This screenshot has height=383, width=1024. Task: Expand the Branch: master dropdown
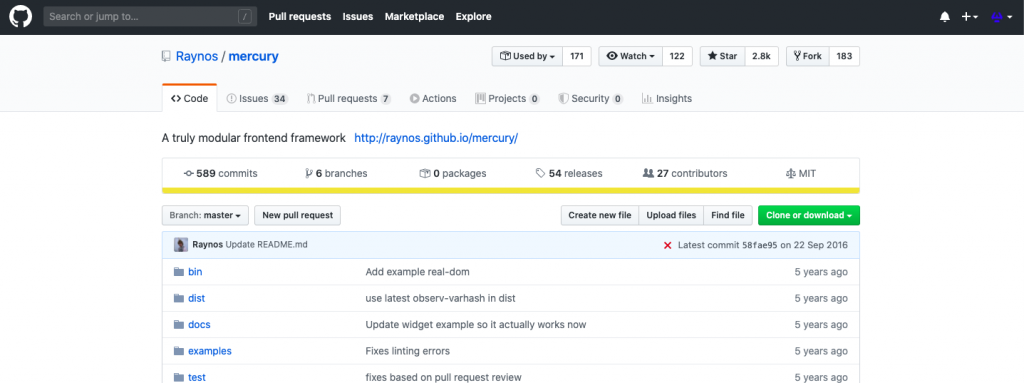(x=206, y=215)
